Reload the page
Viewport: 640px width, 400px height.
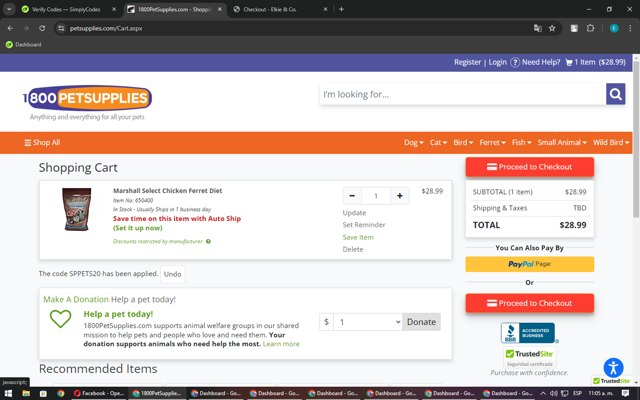(x=42, y=28)
